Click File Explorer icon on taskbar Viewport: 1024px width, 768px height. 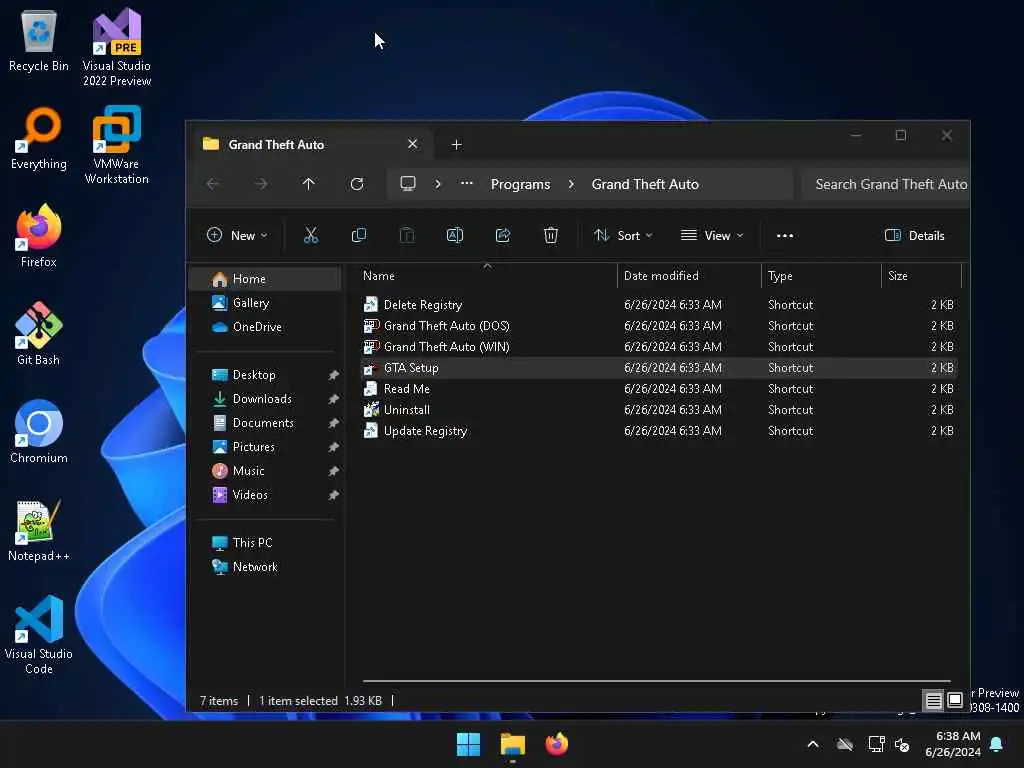click(513, 744)
